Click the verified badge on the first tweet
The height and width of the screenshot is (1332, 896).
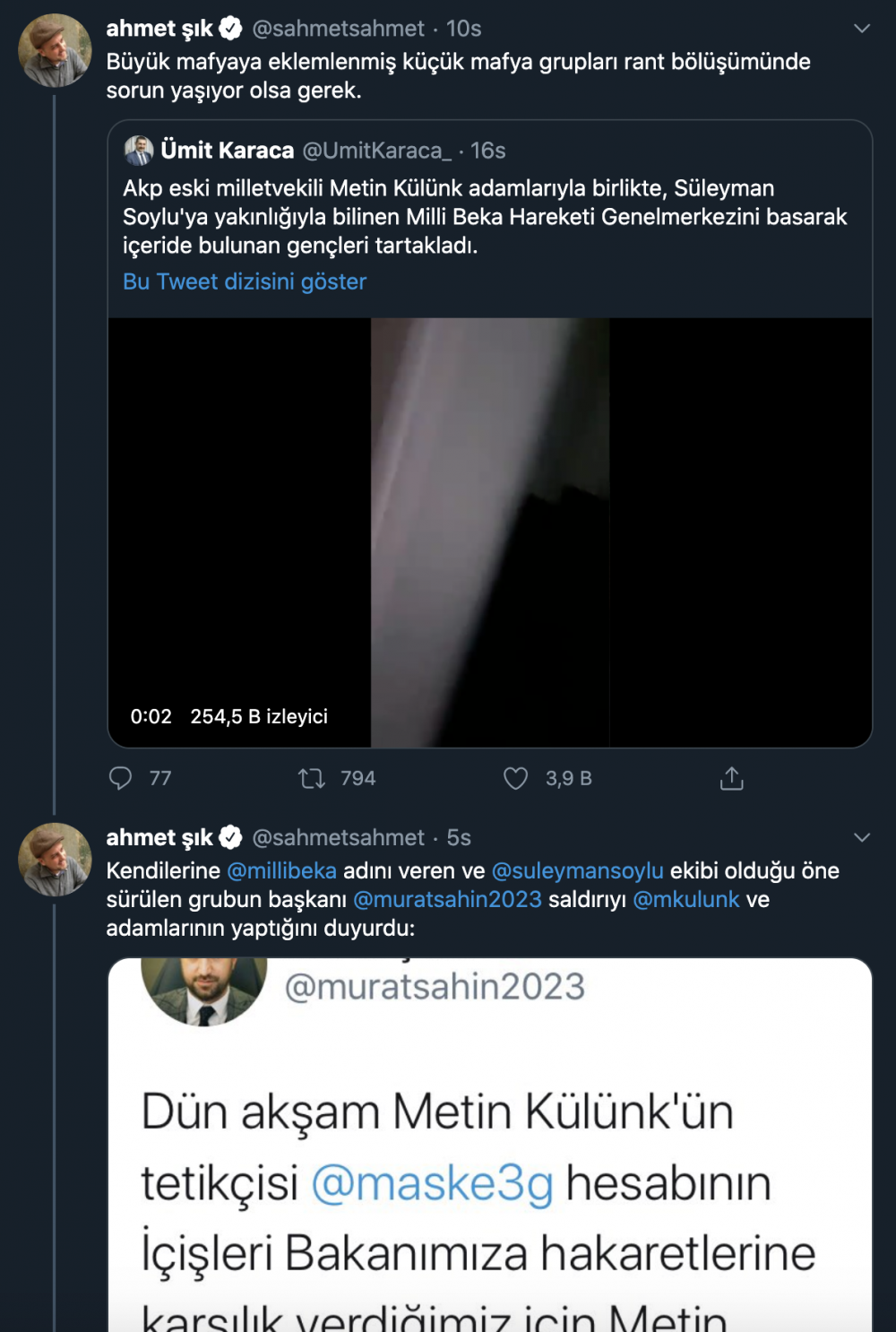pyautogui.click(x=231, y=29)
